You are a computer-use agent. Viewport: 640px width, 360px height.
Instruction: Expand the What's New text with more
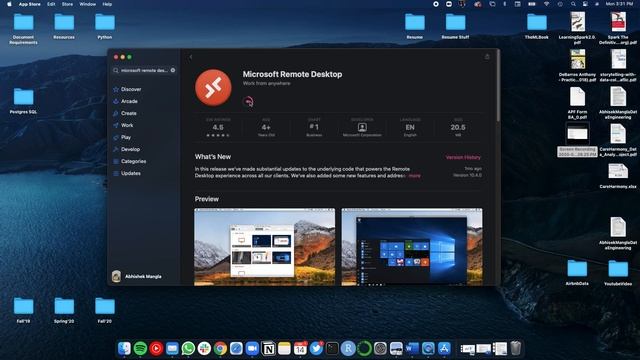point(414,176)
